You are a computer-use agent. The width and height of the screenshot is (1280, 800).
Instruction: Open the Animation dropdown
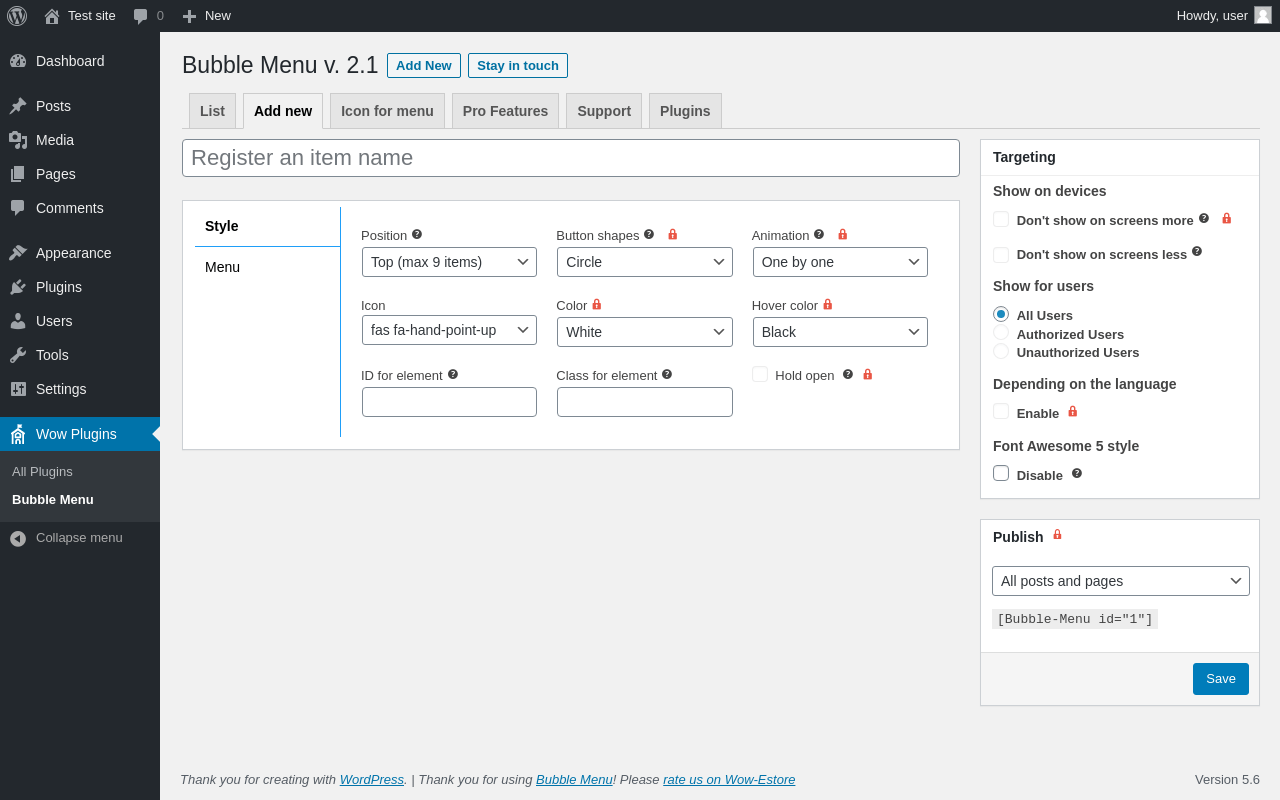click(x=840, y=262)
